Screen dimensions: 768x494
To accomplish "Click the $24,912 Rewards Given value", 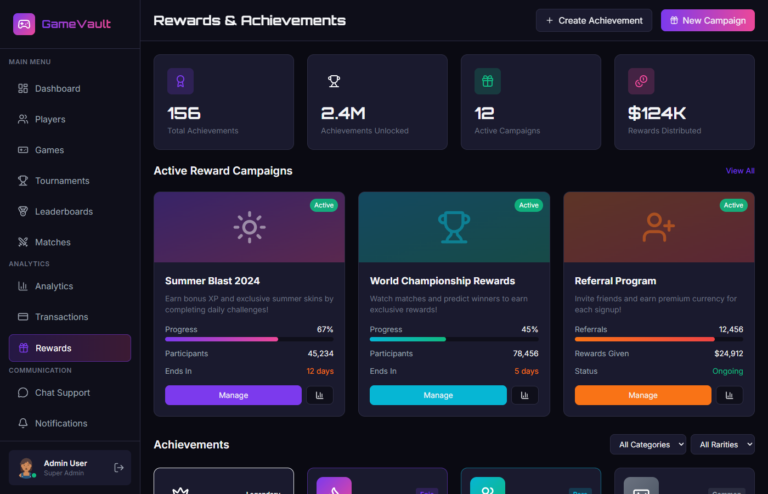I will click(728, 353).
